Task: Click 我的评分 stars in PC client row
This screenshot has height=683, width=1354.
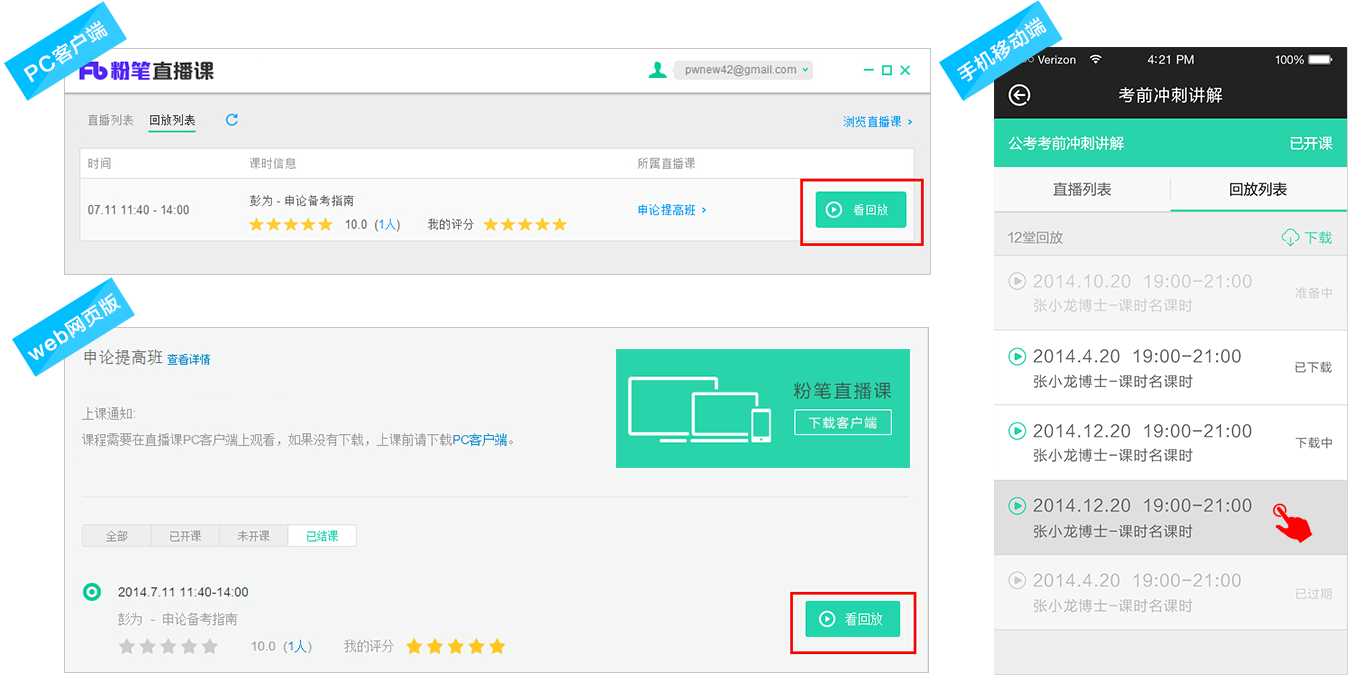Action: click(x=525, y=225)
